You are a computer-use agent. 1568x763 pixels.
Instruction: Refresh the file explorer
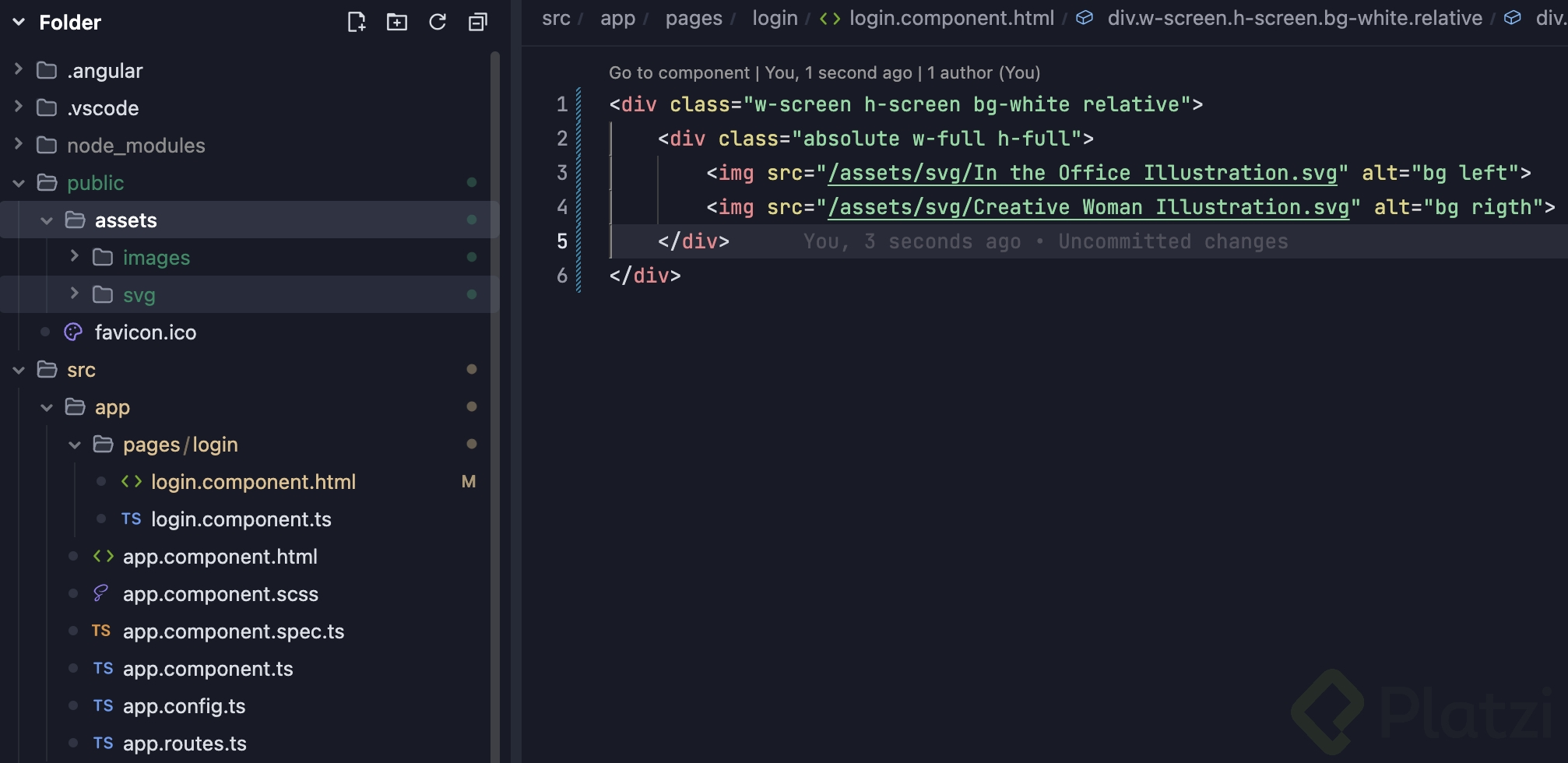(438, 22)
